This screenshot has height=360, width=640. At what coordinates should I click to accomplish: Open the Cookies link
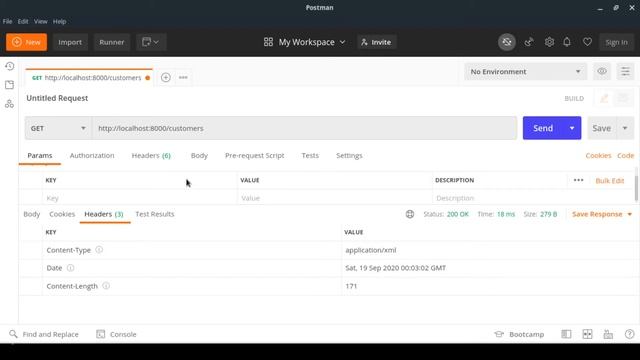598,156
